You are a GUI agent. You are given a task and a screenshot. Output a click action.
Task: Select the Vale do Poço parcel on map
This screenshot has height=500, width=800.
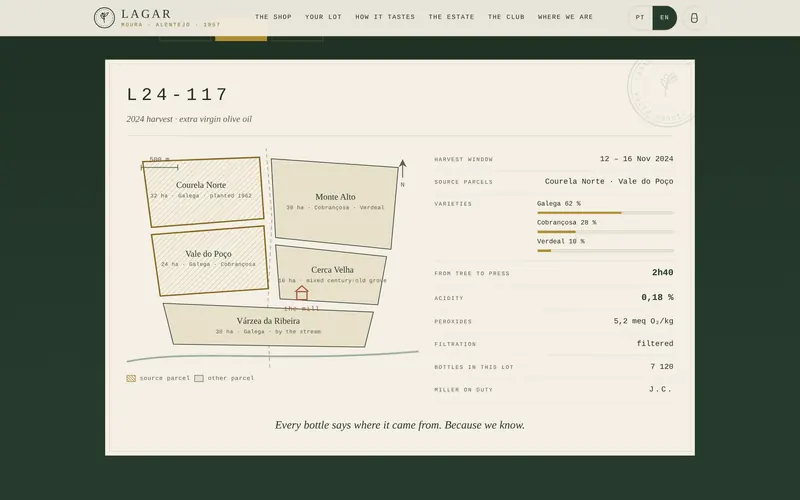[x=210, y=261]
